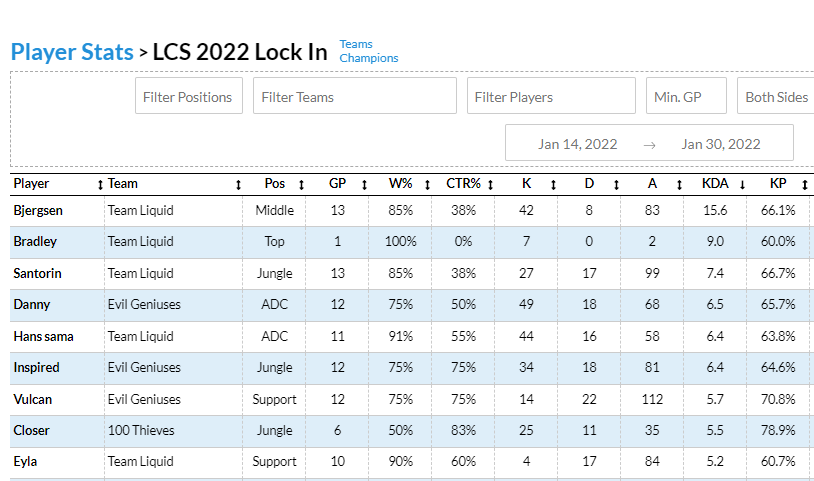Click the Team column sort arrow
The image size is (814, 481).
coord(238,184)
